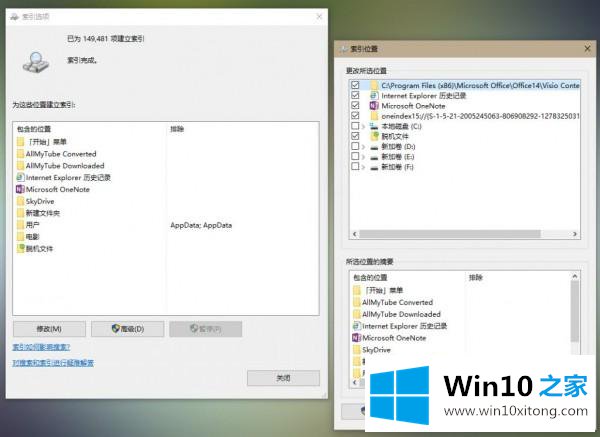Click the OneNote icon in the location tree
The width and height of the screenshot is (600, 437).
pyautogui.click(x=374, y=106)
